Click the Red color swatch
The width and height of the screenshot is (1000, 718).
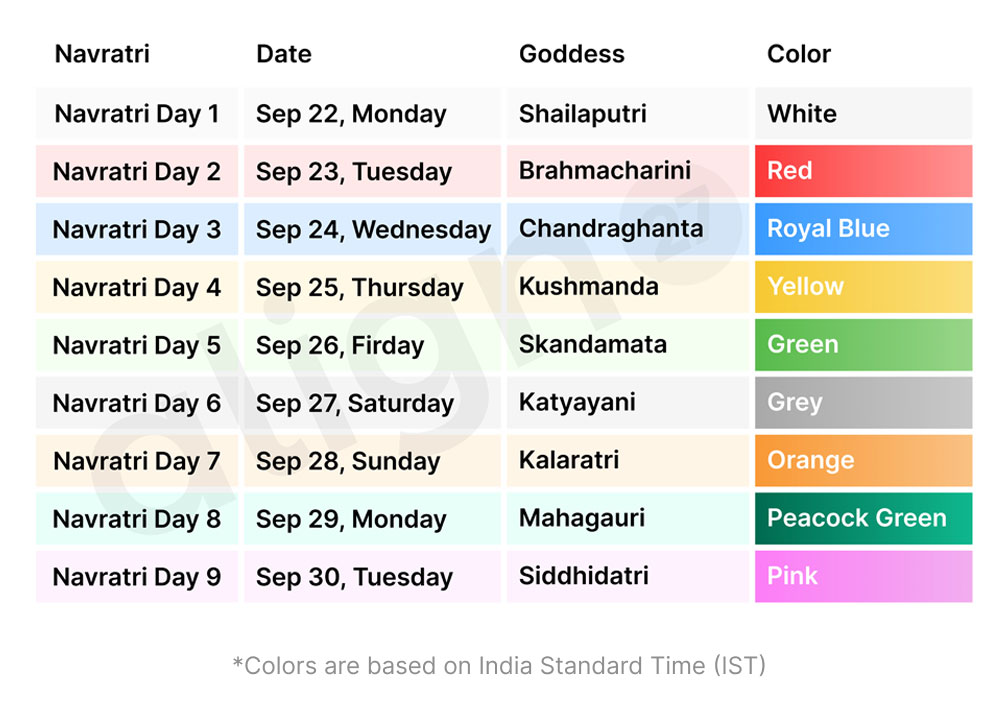coord(863,171)
